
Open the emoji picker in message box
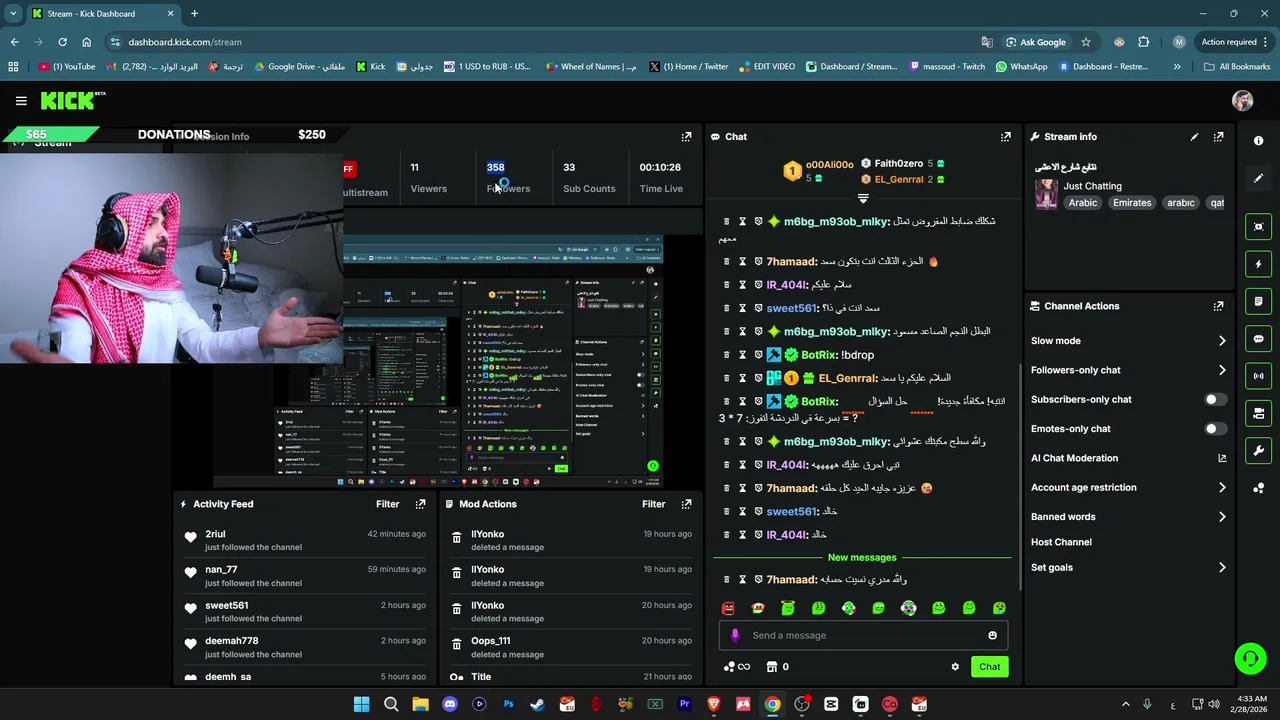[992, 635]
